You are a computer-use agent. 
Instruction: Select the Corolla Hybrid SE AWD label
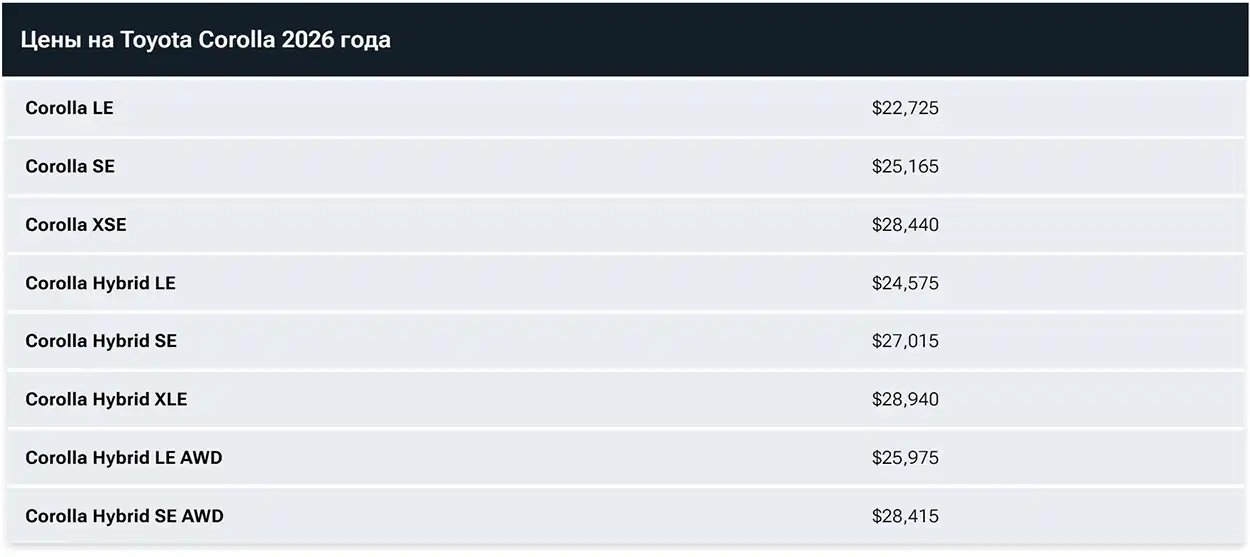point(124,516)
